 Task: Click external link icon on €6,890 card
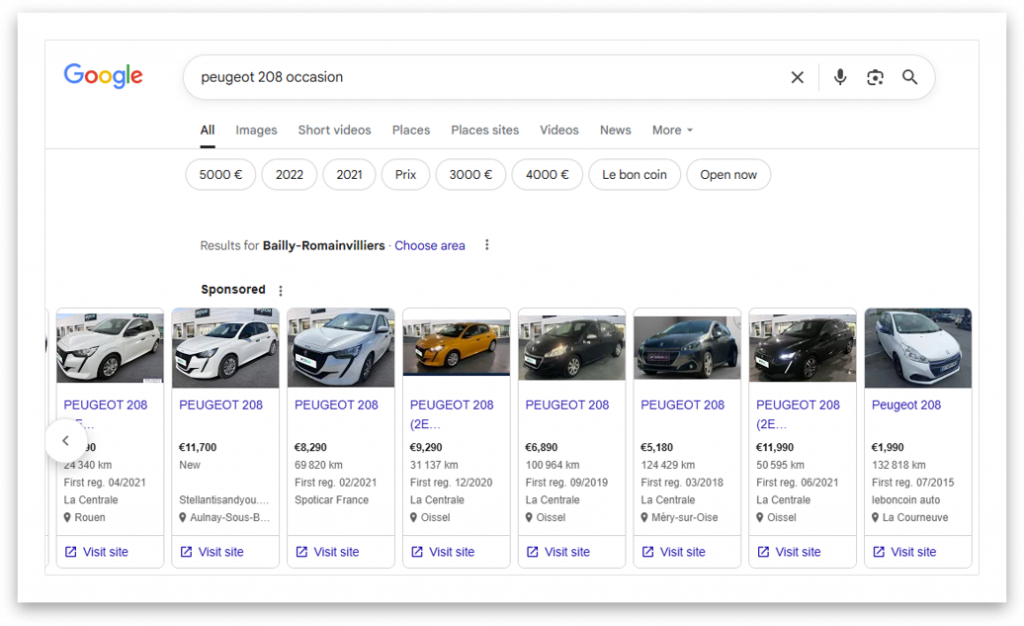point(532,552)
